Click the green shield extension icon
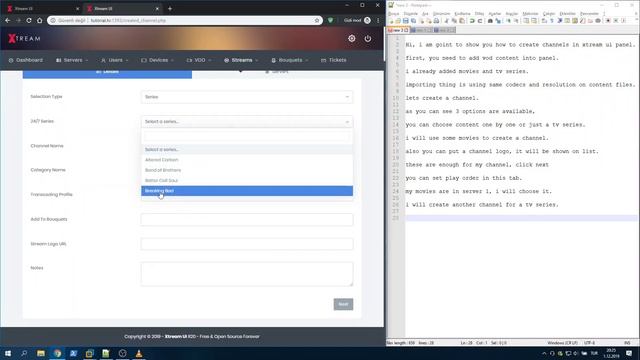The image size is (640, 360). pos(331,20)
